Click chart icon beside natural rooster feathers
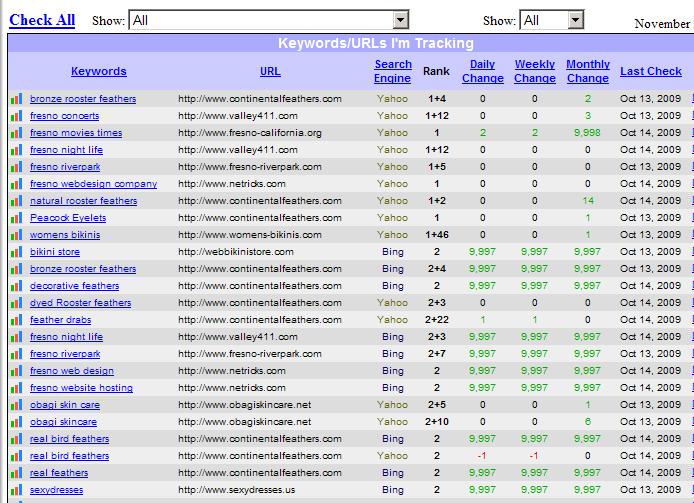 pyautogui.click(x=16, y=201)
